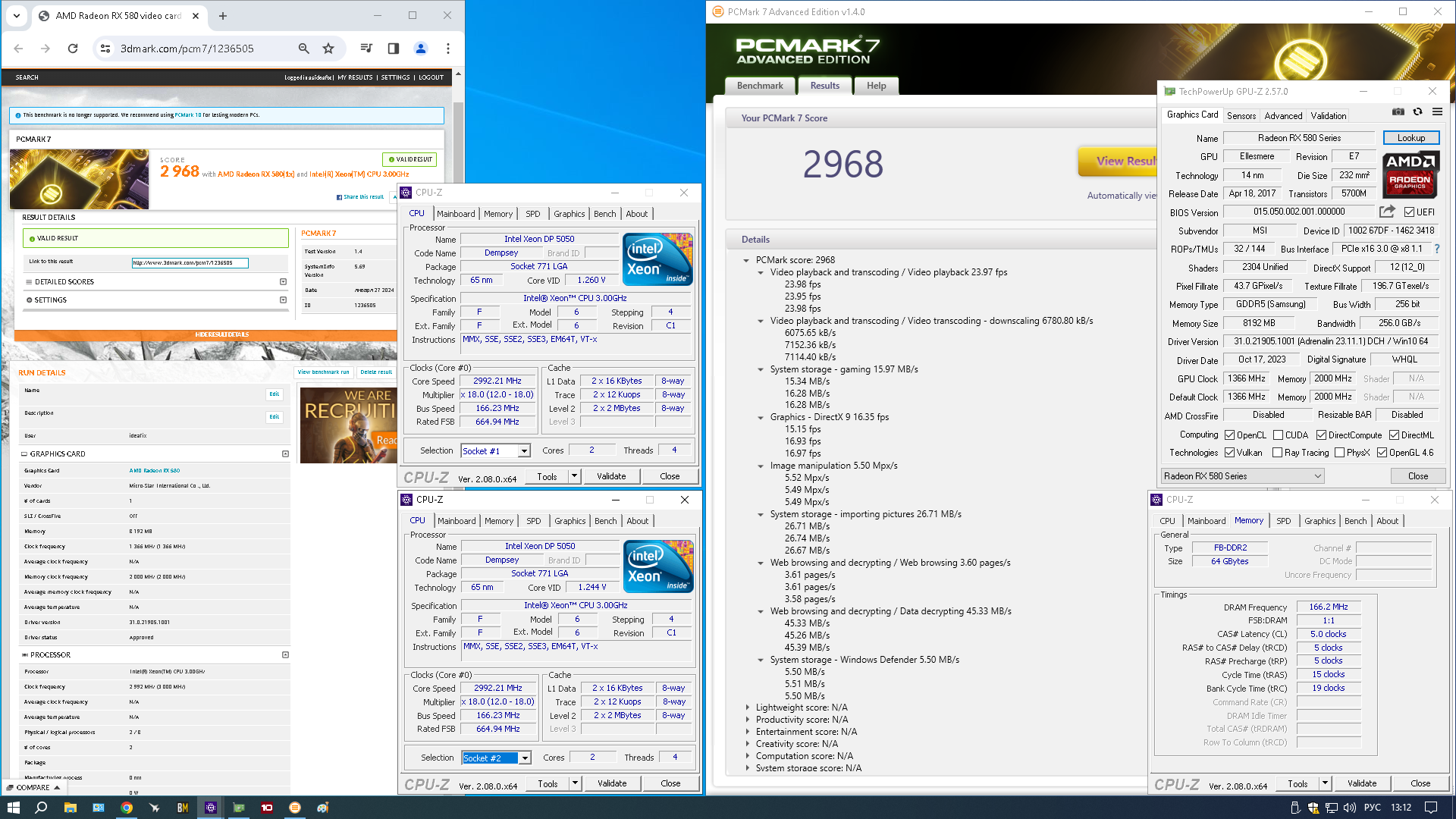
Task: Open GPU-Z hamburger menu
Action: (1437, 112)
